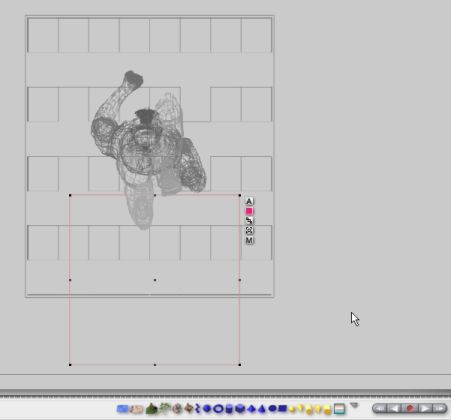Select the green terrain mountain icon
The image size is (451, 420).
pos(151,409)
